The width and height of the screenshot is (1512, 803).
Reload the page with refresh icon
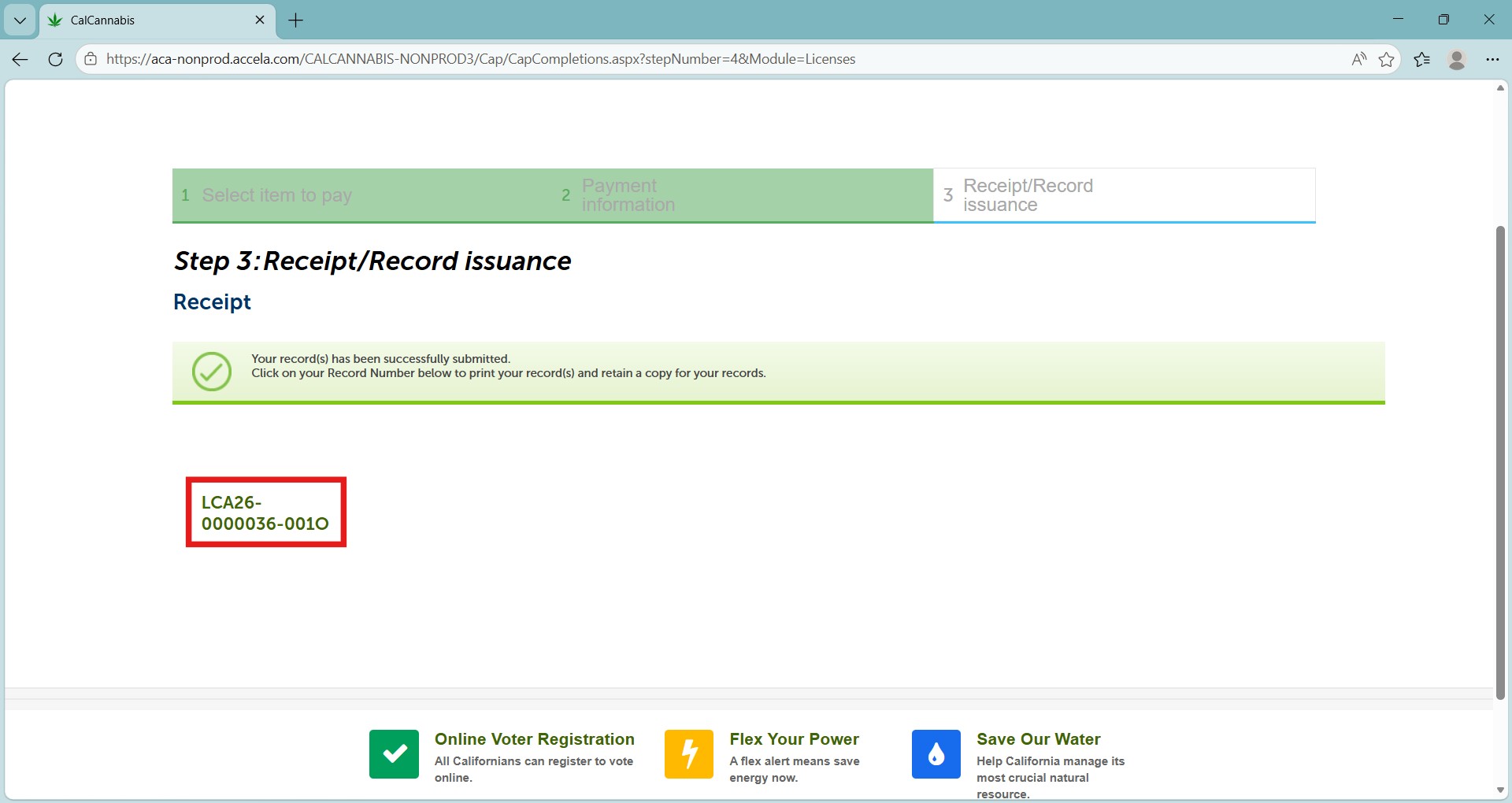coord(55,59)
